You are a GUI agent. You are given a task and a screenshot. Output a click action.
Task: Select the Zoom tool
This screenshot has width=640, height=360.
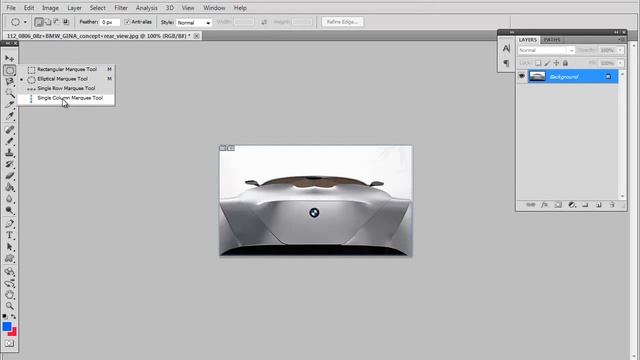point(9,306)
